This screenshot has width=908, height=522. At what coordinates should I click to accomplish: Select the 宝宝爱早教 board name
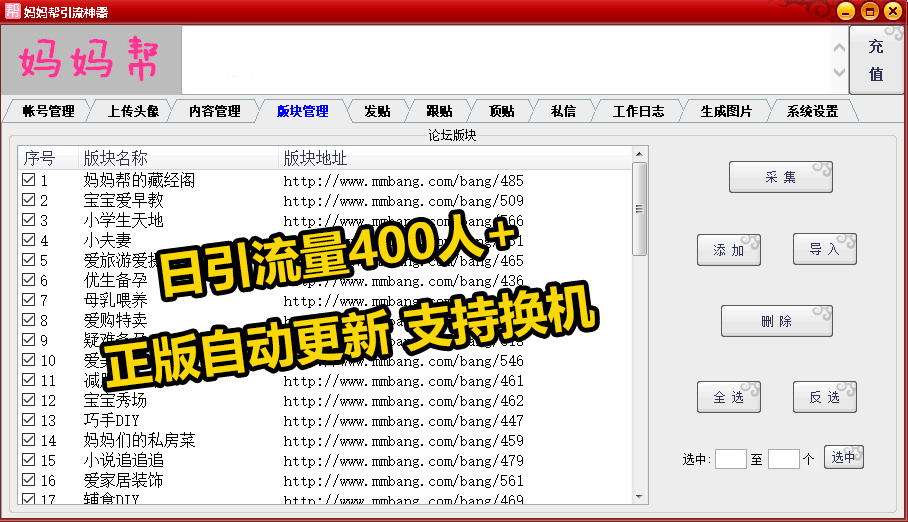click(123, 200)
